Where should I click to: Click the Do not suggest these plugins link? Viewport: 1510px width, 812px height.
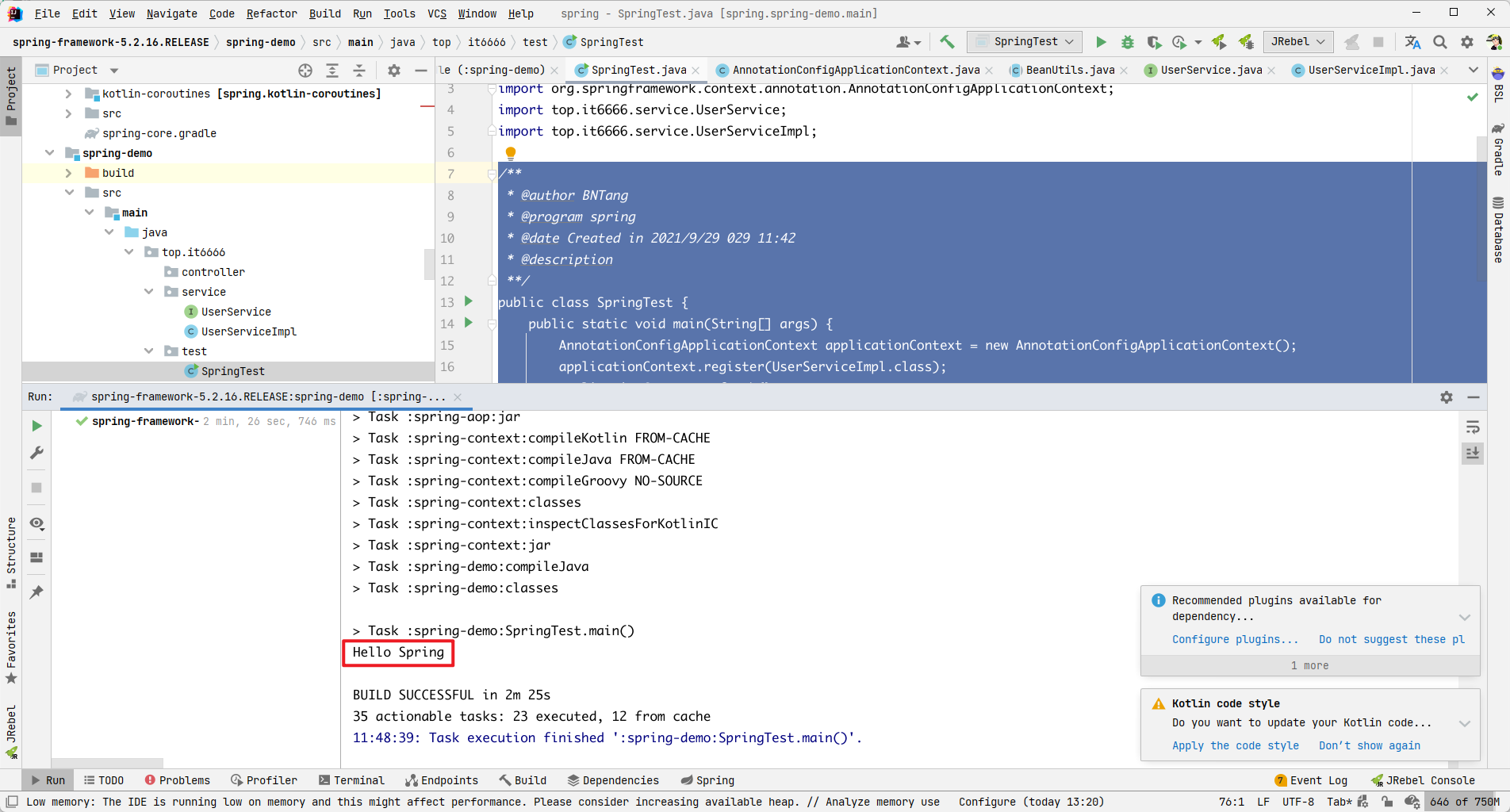coord(1391,639)
